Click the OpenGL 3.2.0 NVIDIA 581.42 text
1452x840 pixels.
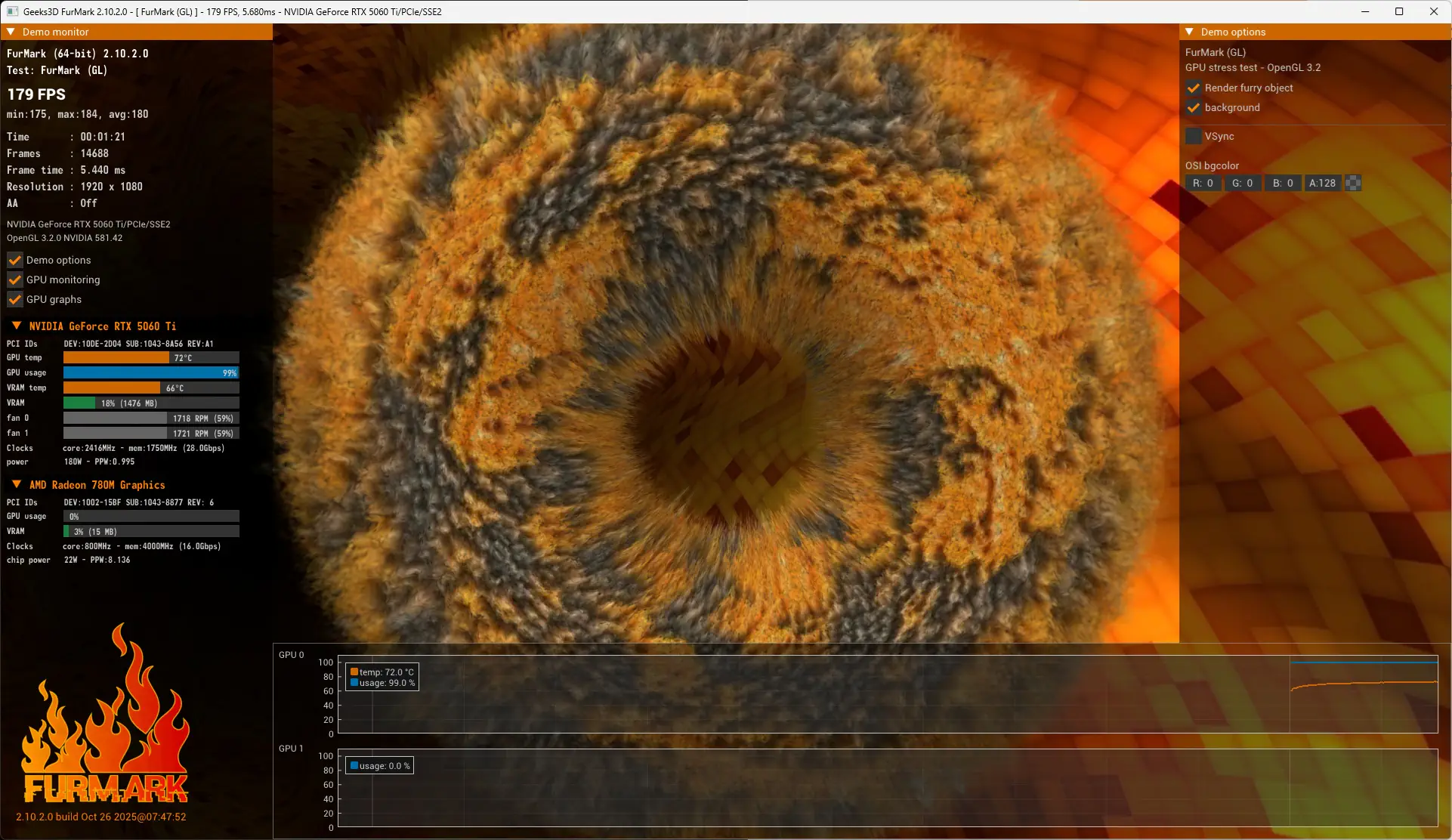(65, 238)
